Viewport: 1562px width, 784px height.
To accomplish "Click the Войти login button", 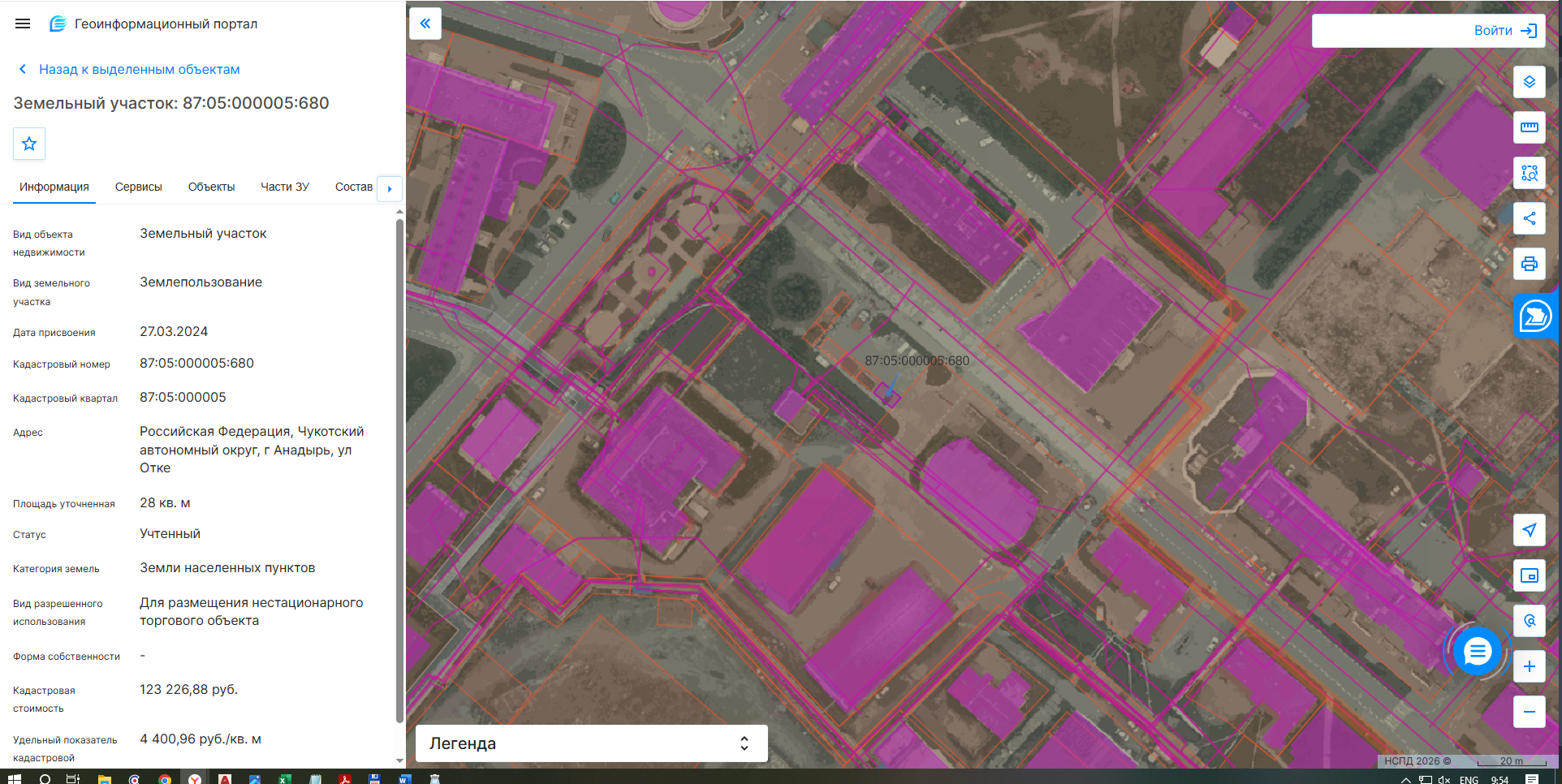I will click(x=1428, y=31).
